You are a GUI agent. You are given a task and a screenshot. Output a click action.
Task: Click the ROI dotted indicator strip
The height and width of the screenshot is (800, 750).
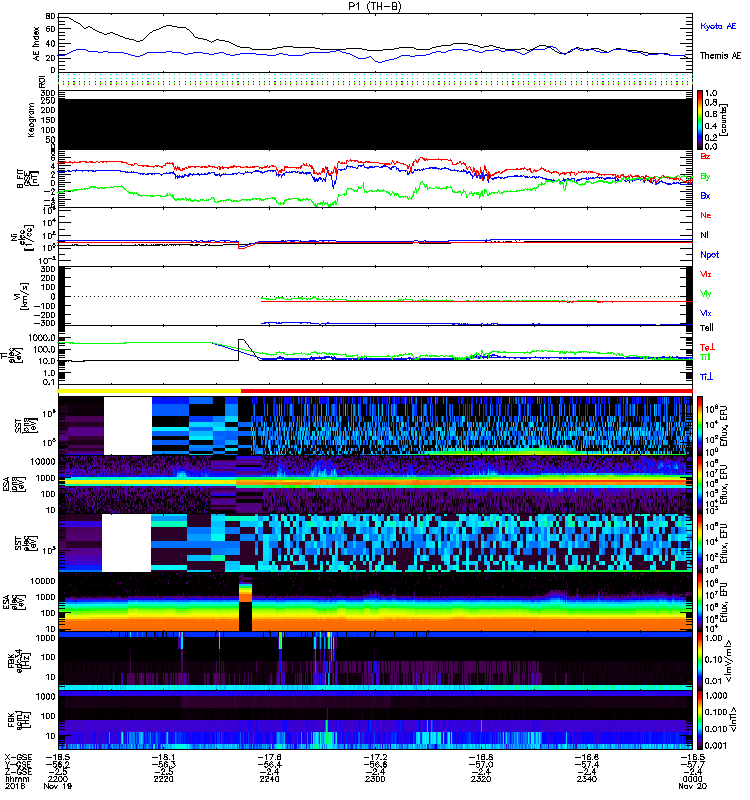coord(376,80)
